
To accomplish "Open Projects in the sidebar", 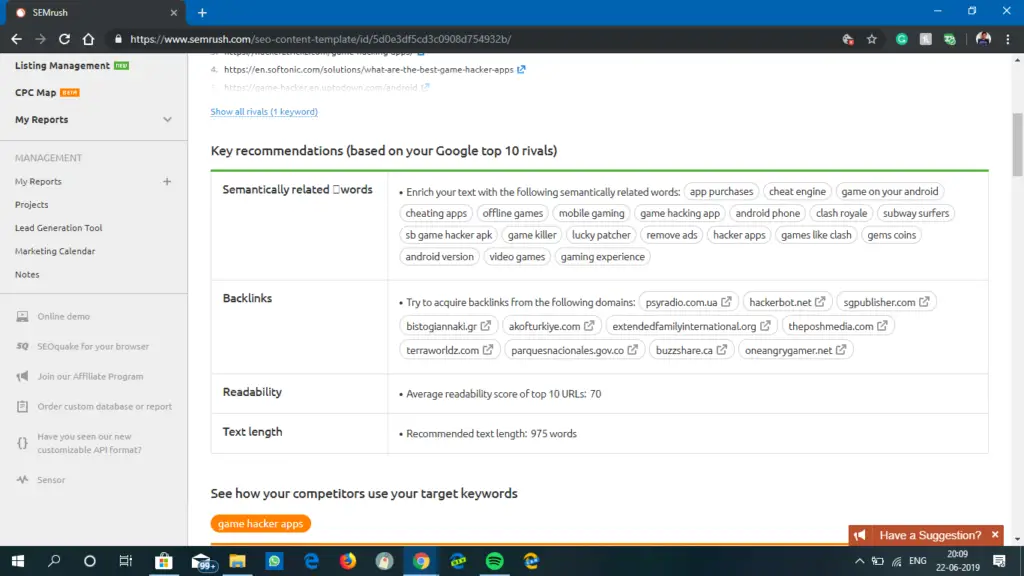I will click(31, 204).
